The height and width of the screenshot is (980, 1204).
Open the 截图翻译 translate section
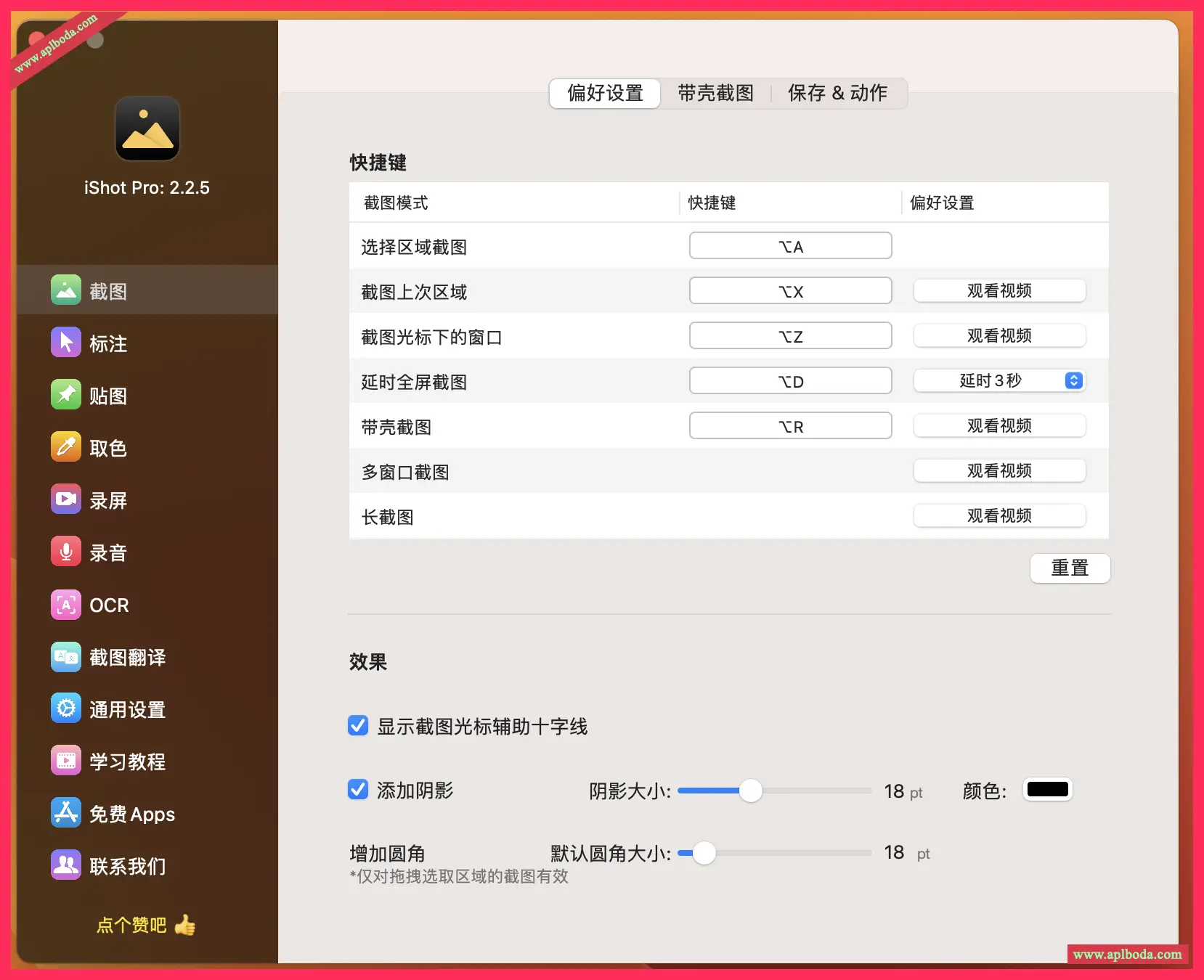[66, 657]
